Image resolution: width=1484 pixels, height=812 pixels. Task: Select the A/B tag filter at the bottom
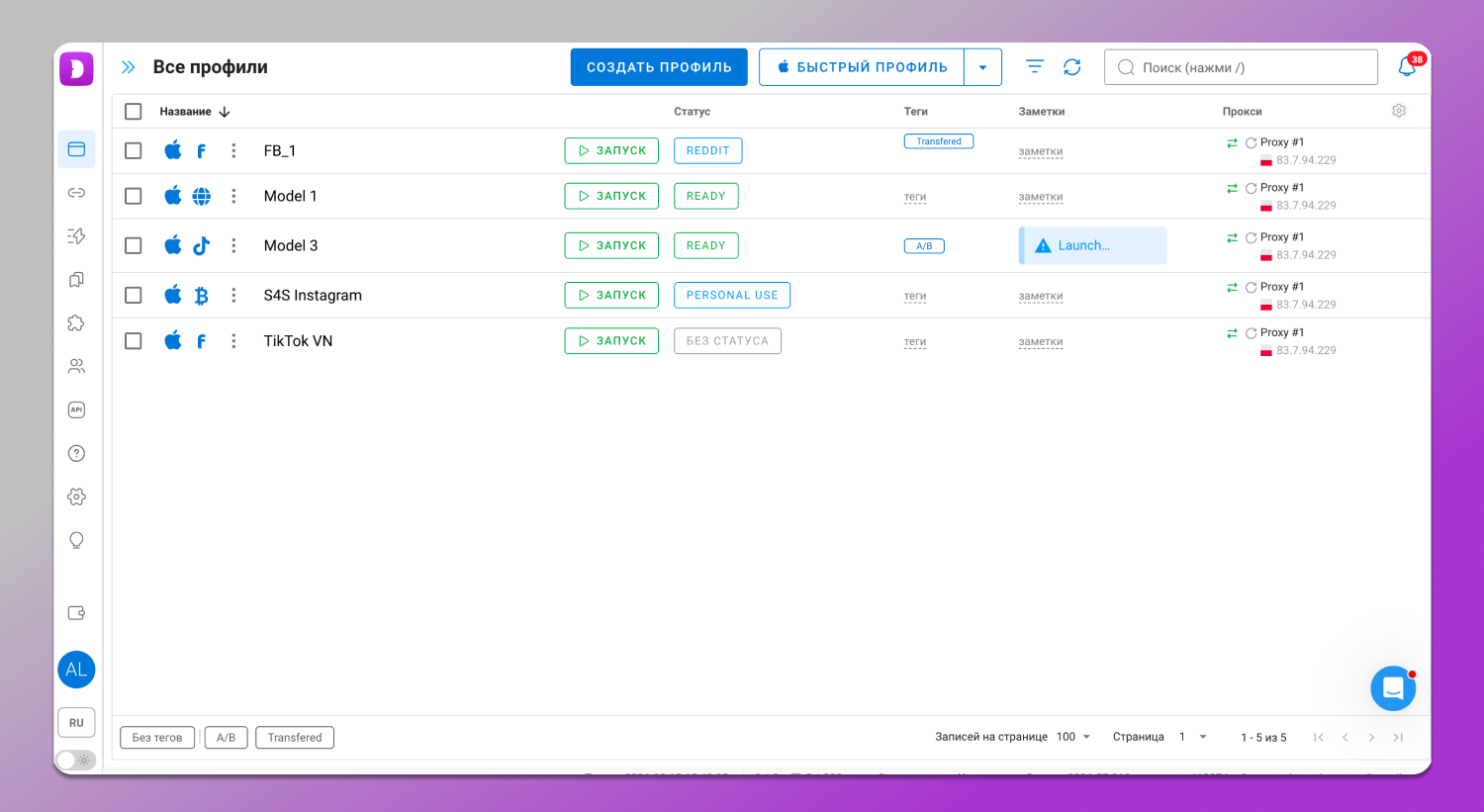coord(226,738)
